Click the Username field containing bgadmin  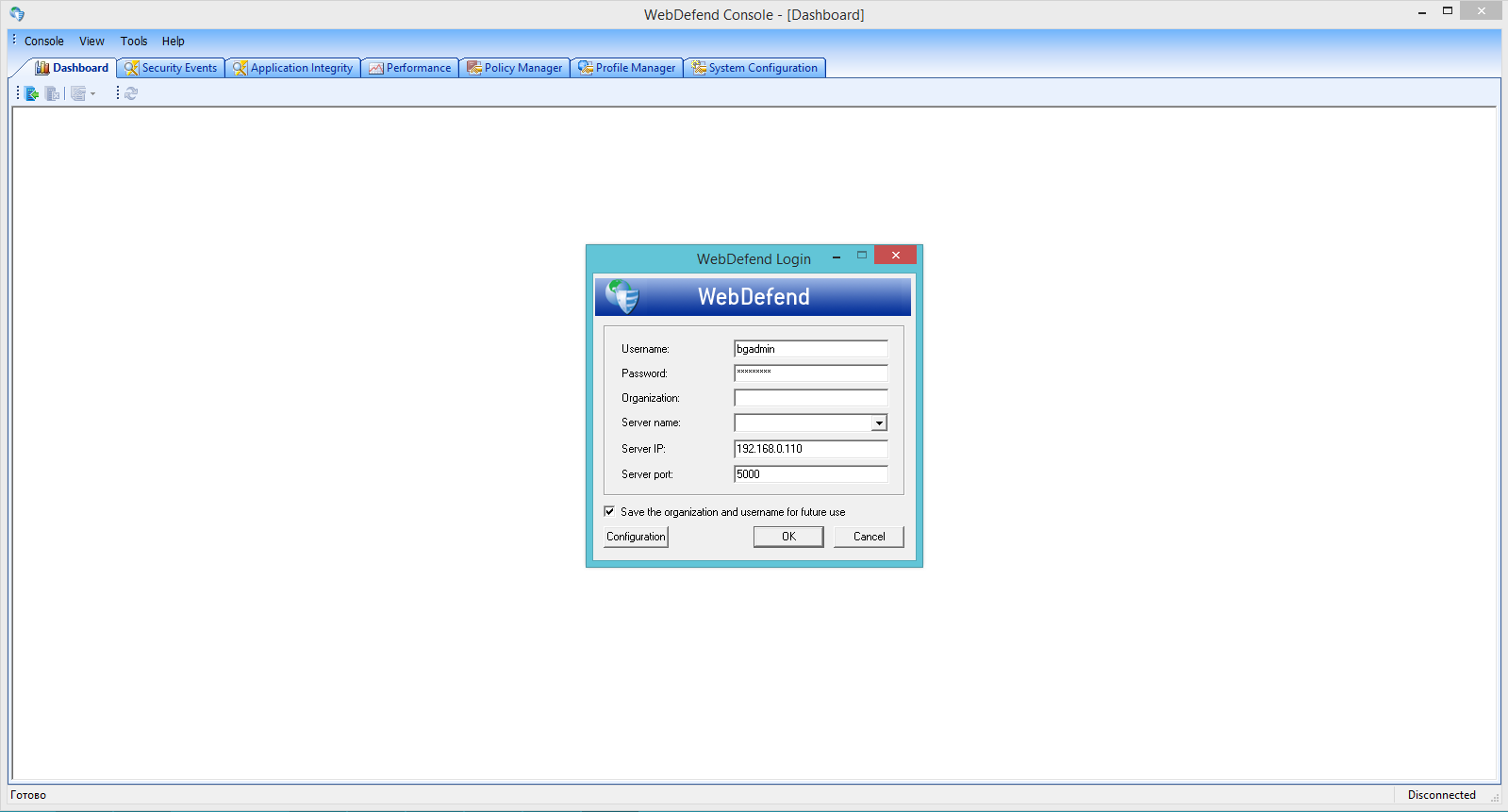(x=811, y=349)
